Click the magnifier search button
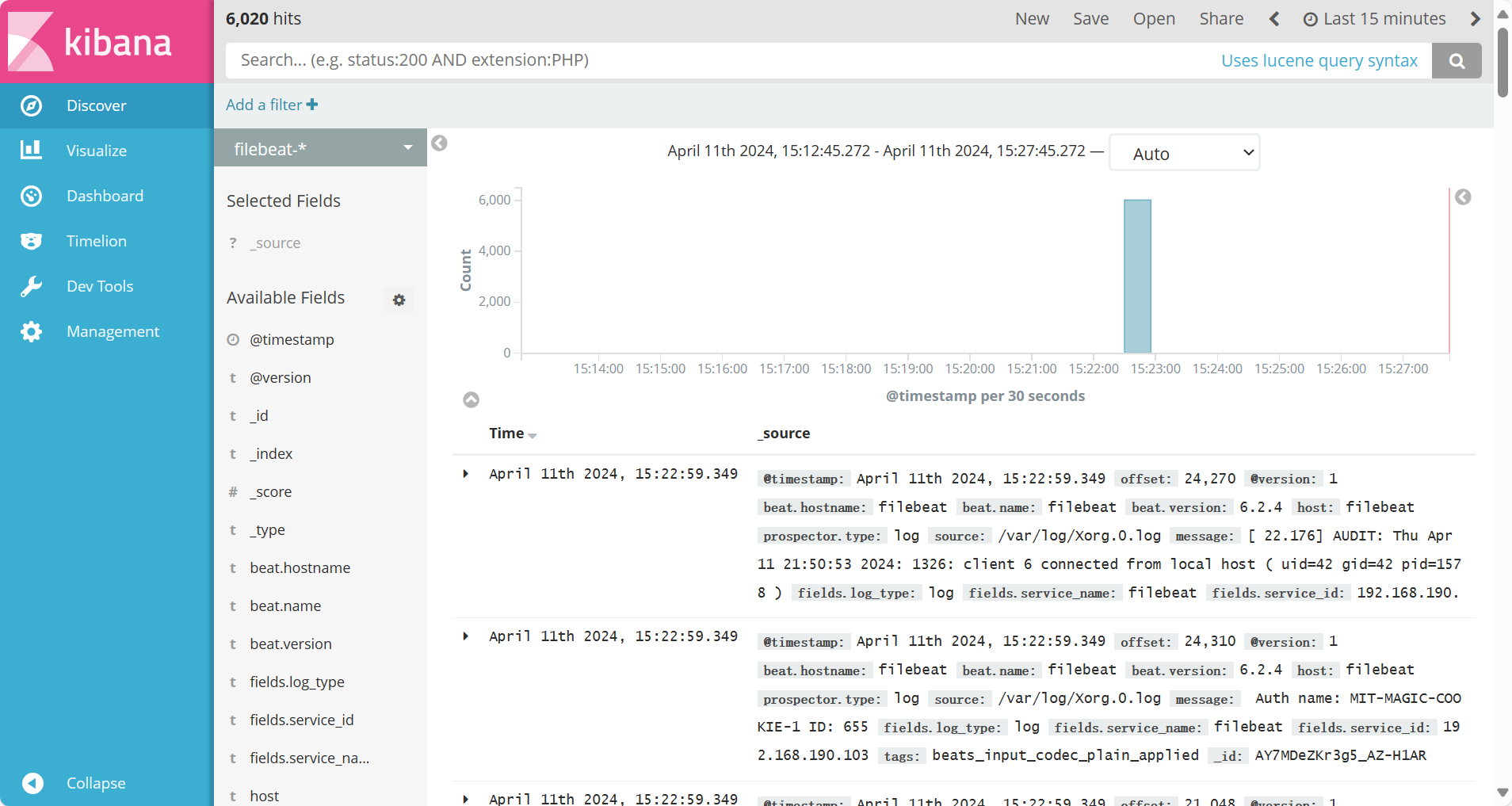 tap(1457, 60)
